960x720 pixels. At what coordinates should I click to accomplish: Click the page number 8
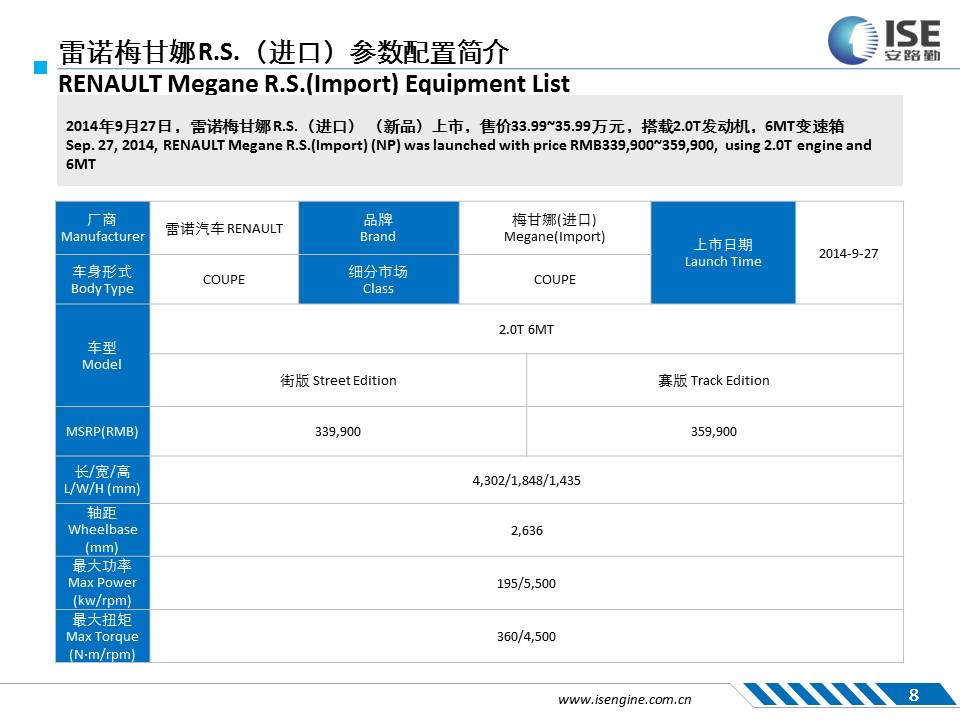[913, 695]
